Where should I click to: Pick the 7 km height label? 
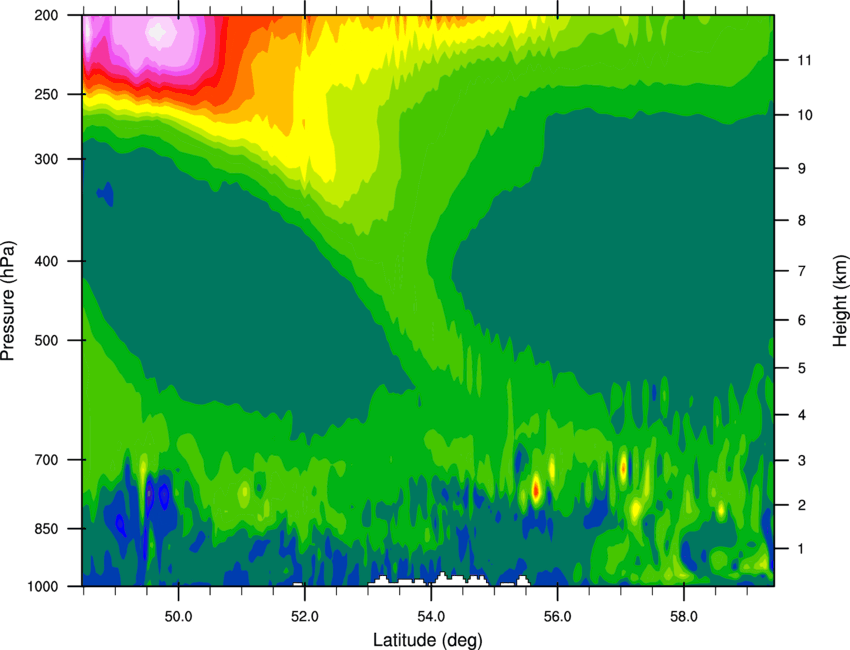(x=802, y=271)
